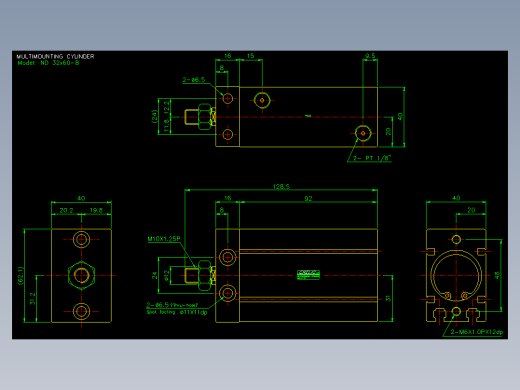
Task: Select the 40 width dimension of the left end view
Action: click(x=81, y=198)
